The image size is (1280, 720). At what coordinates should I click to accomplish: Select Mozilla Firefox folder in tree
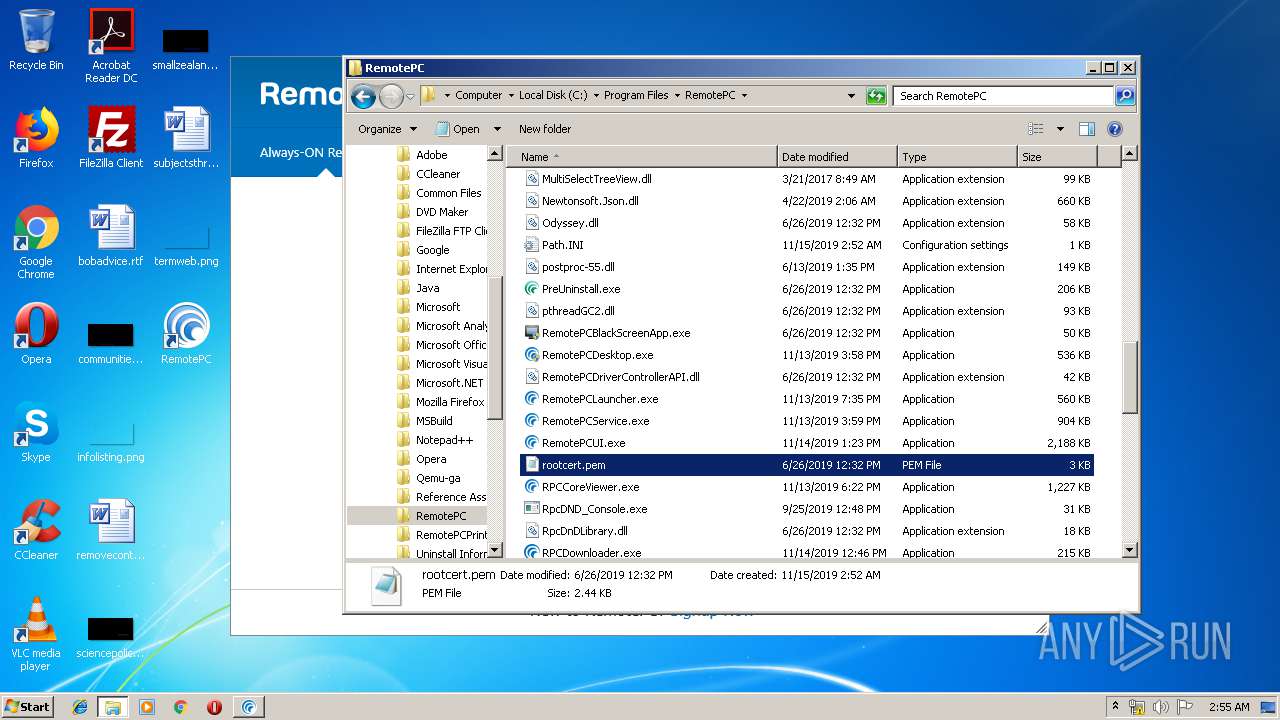pyautogui.click(x=440, y=402)
